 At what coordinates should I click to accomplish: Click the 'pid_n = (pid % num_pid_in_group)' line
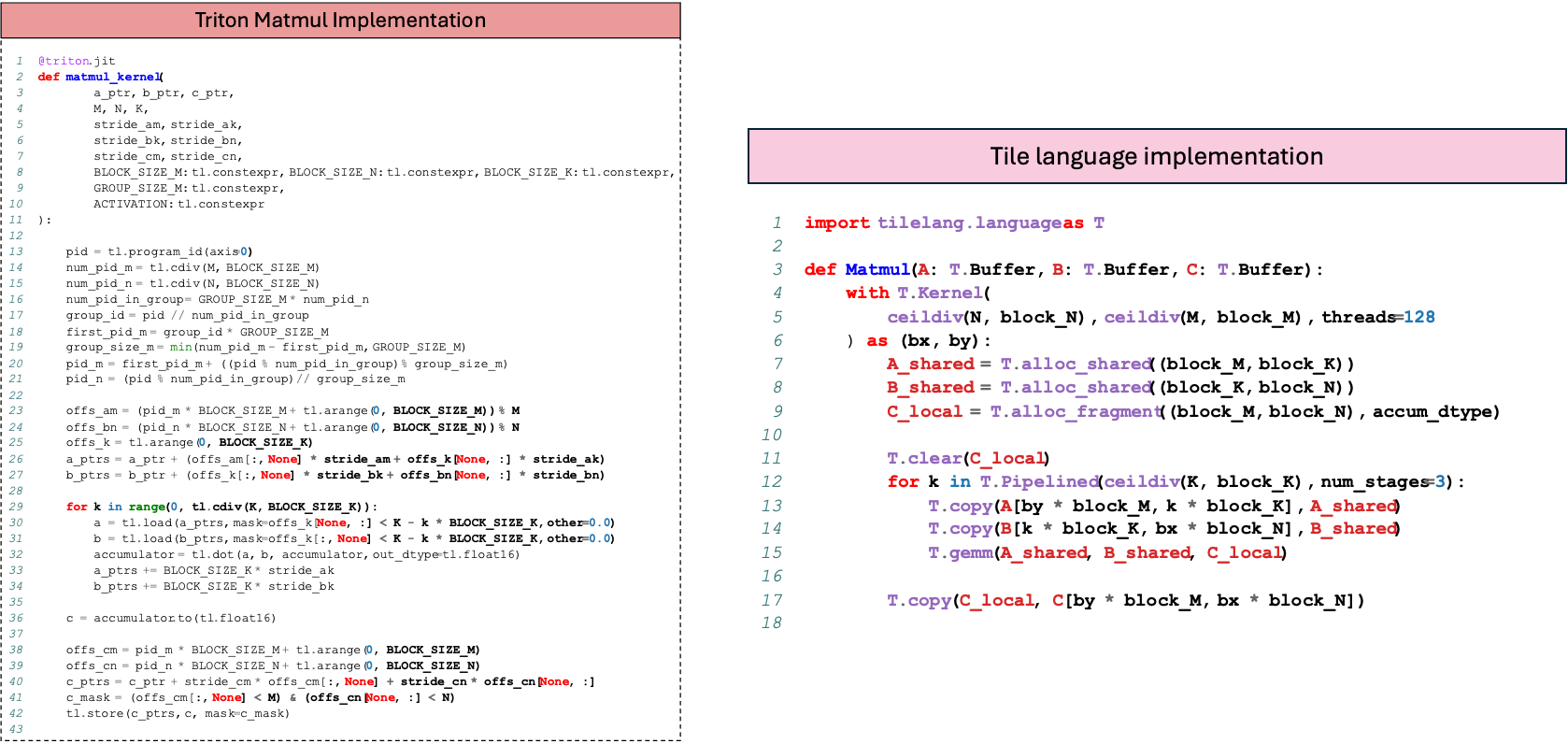(235, 379)
